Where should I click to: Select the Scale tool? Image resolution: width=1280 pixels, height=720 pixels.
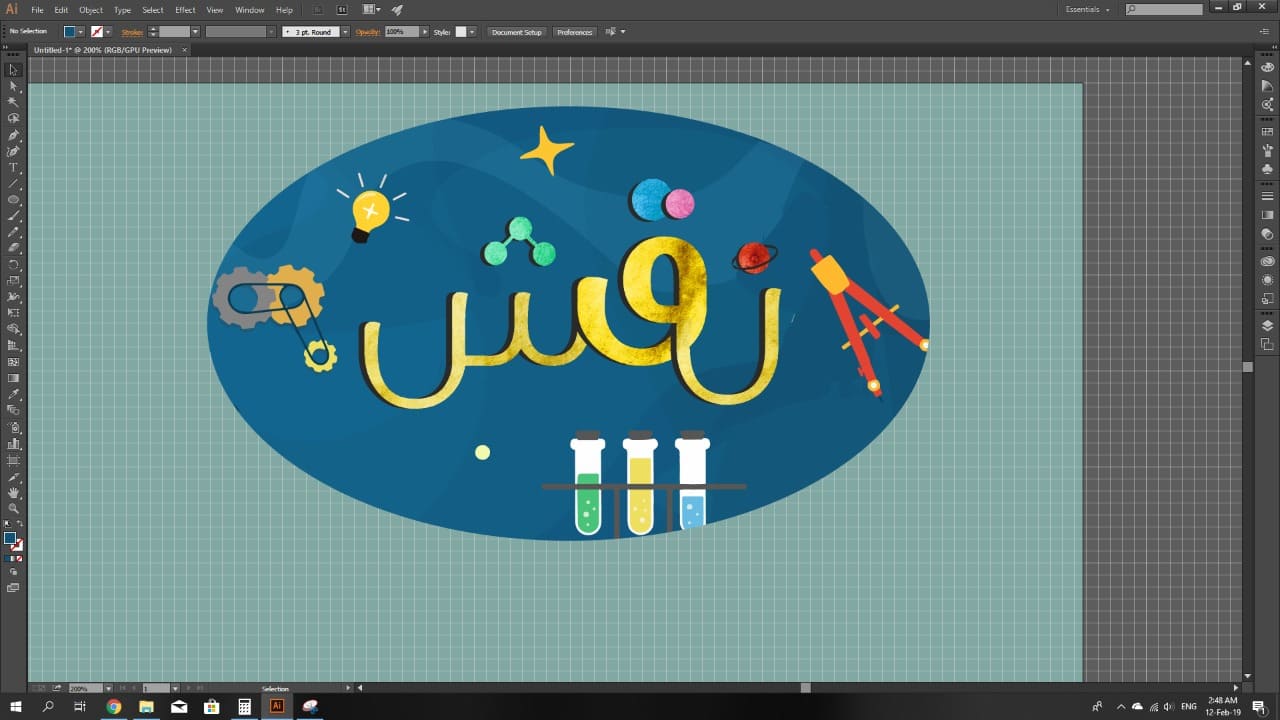coord(13,281)
